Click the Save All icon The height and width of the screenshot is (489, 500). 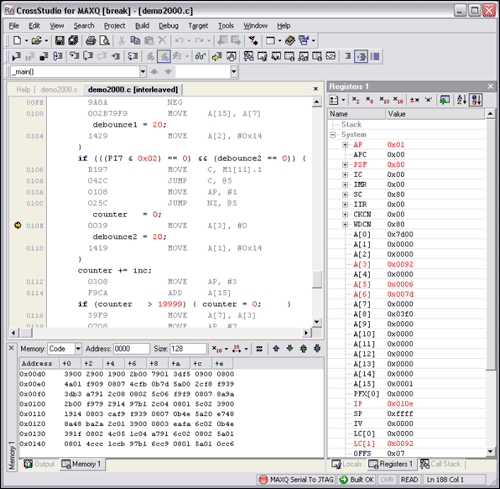73,41
